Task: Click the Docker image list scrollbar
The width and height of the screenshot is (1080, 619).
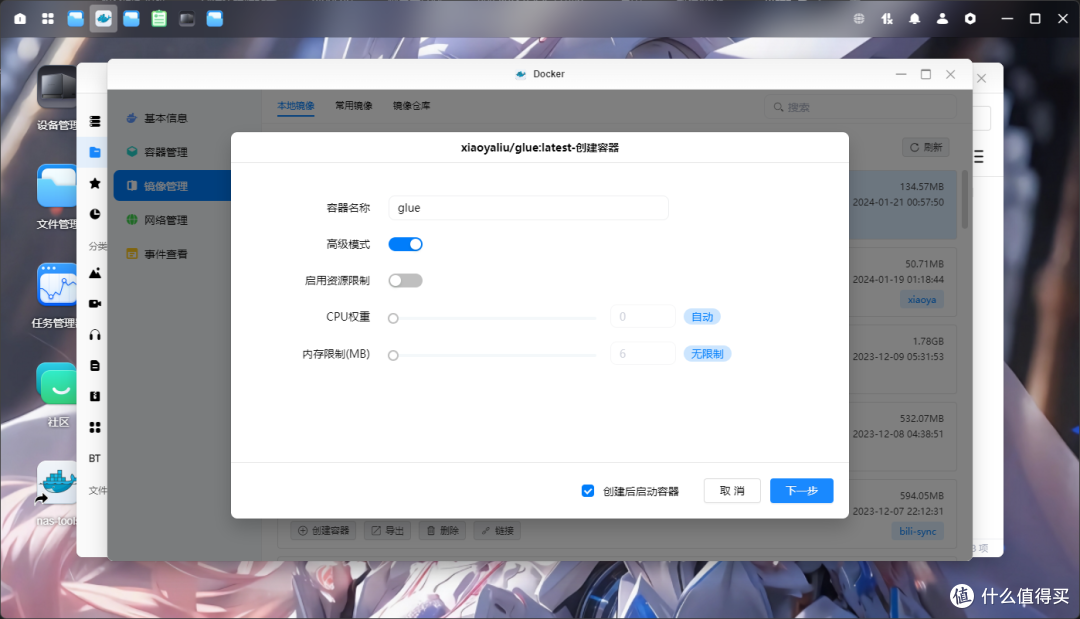Action: pyautogui.click(x=965, y=199)
